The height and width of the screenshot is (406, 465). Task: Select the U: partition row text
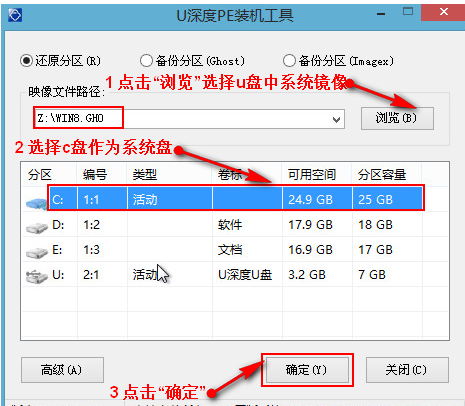coord(58,275)
